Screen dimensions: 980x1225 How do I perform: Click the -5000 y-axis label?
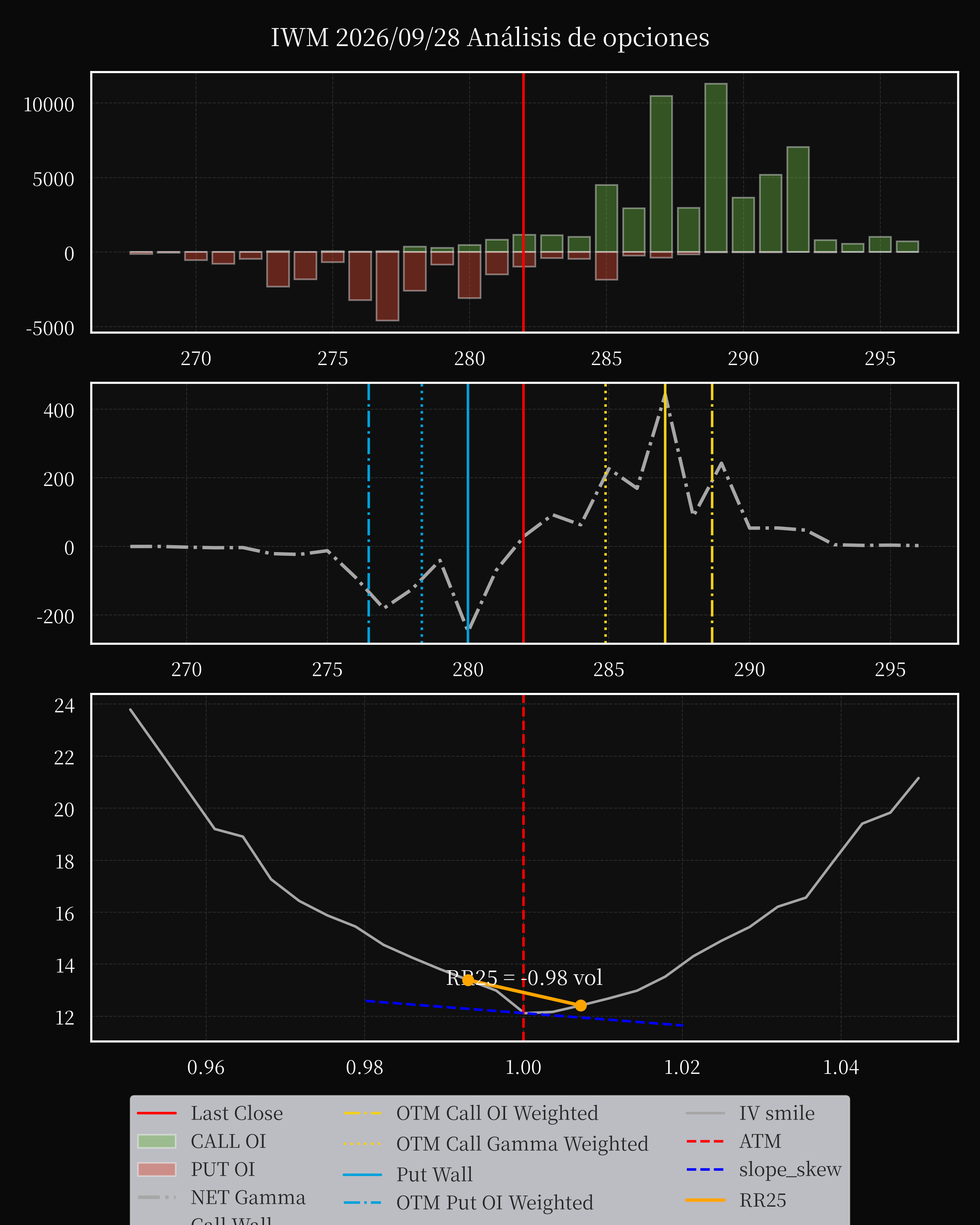click(50, 328)
